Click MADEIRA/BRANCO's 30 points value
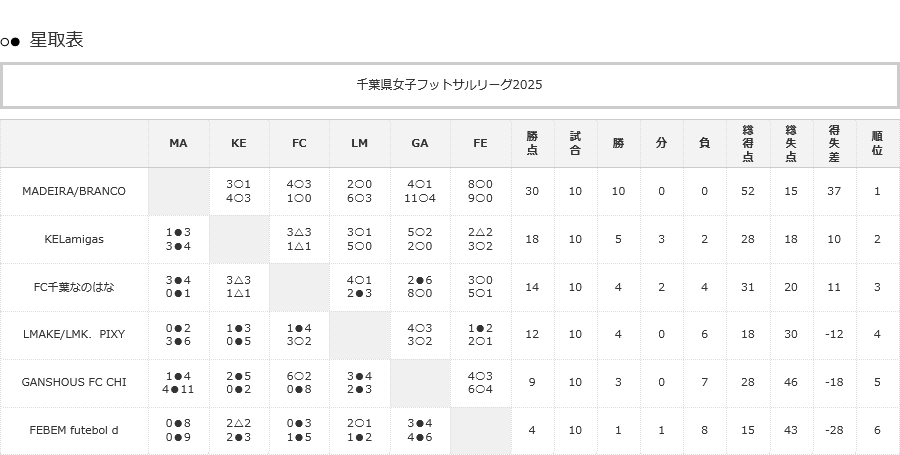The height and width of the screenshot is (455, 900). click(x=532, y=191)
